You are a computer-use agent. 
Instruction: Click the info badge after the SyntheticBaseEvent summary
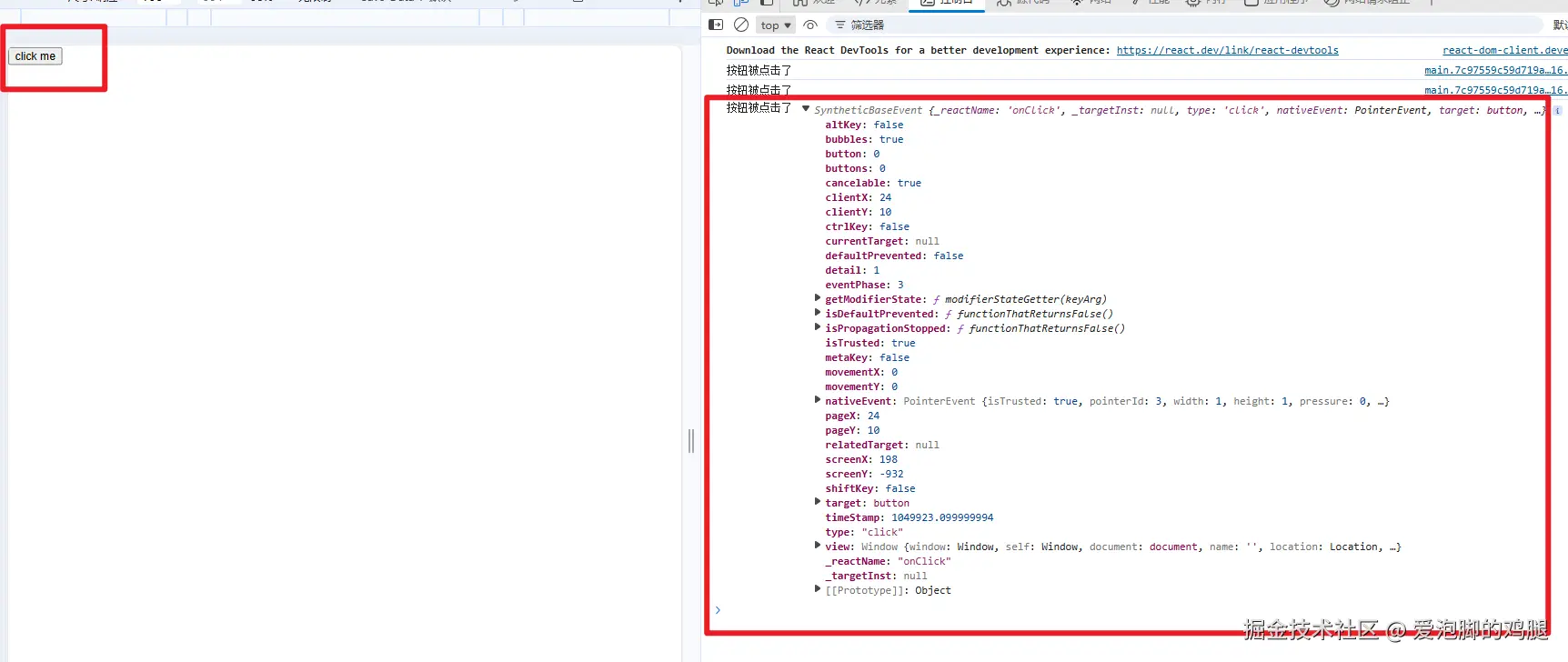pos(1557,110)
